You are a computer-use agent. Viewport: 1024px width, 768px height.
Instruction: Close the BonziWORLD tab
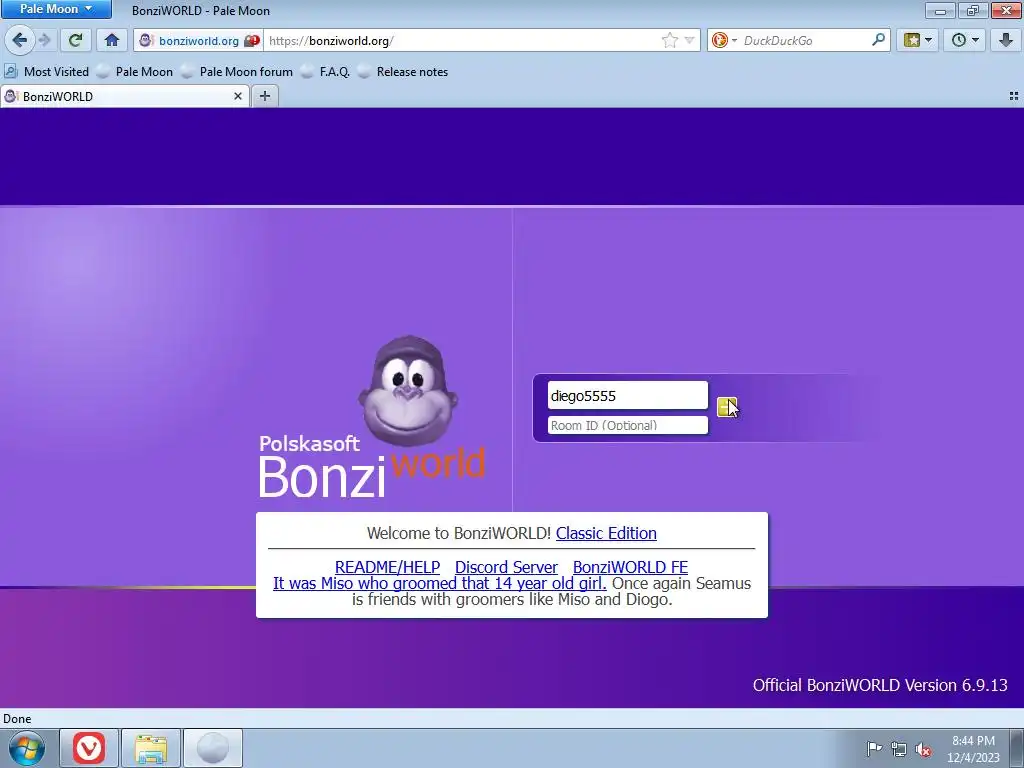pos(238,96)
